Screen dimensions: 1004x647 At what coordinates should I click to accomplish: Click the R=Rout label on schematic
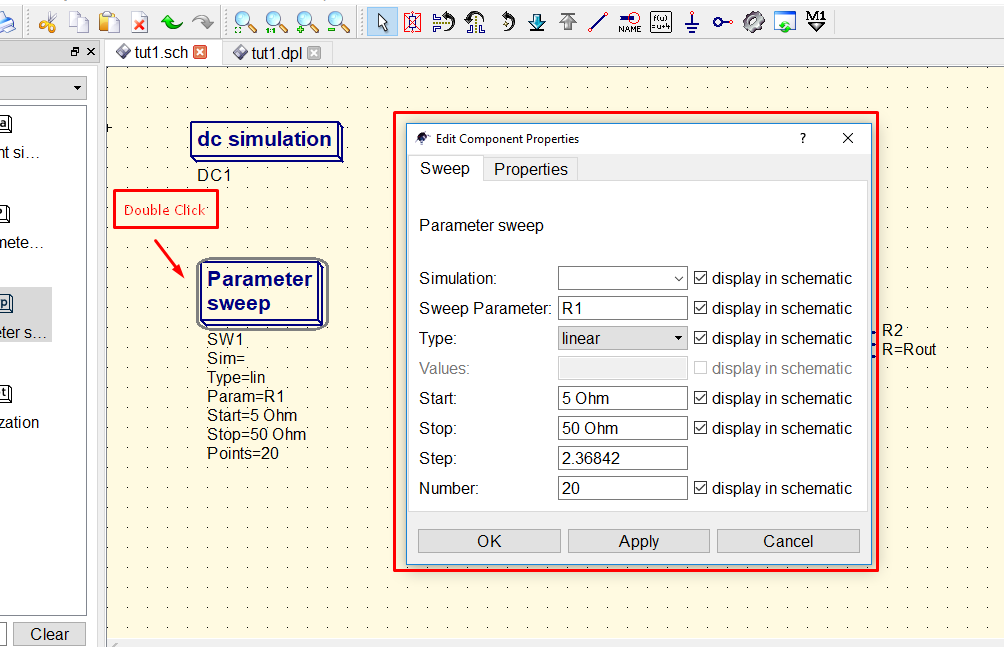[909, 350]
